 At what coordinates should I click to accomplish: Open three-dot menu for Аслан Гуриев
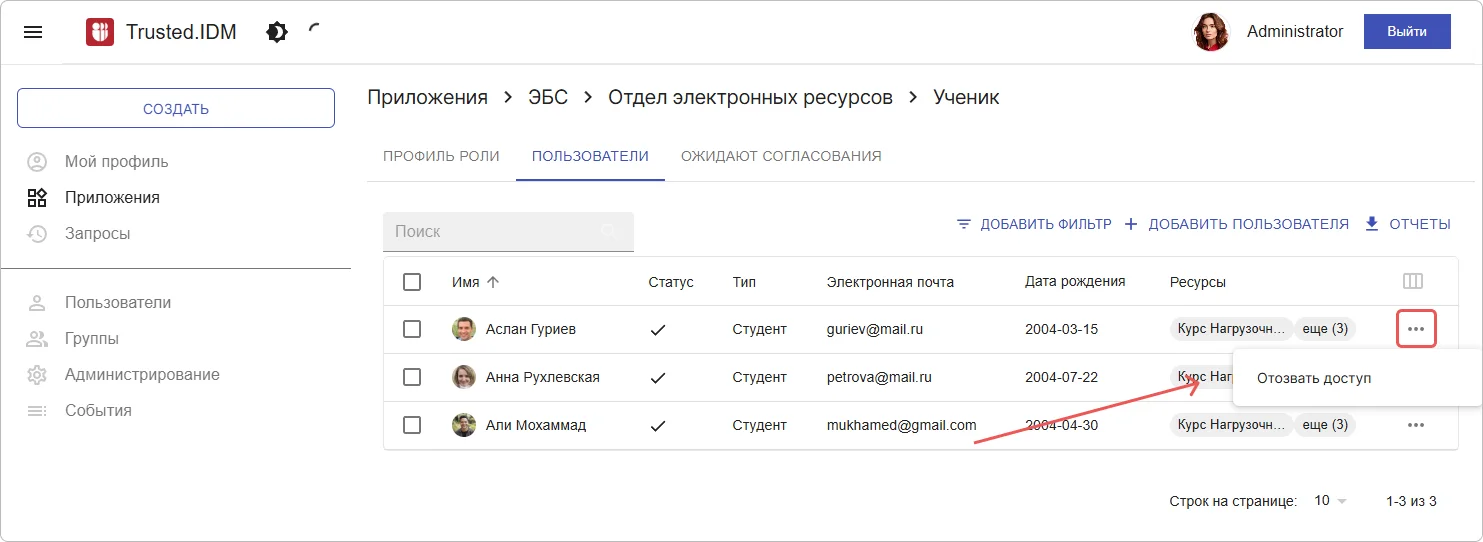pos(1415,329)
